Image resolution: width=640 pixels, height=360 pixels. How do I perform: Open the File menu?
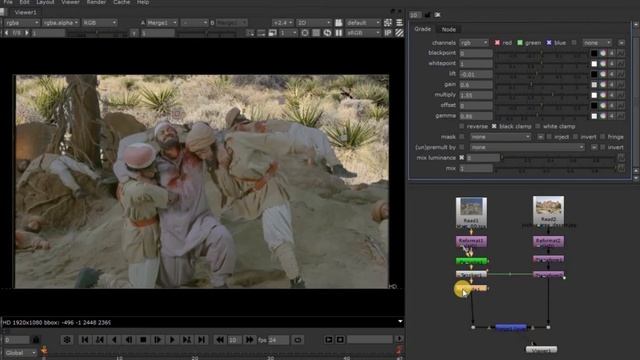tap(8, 2)
